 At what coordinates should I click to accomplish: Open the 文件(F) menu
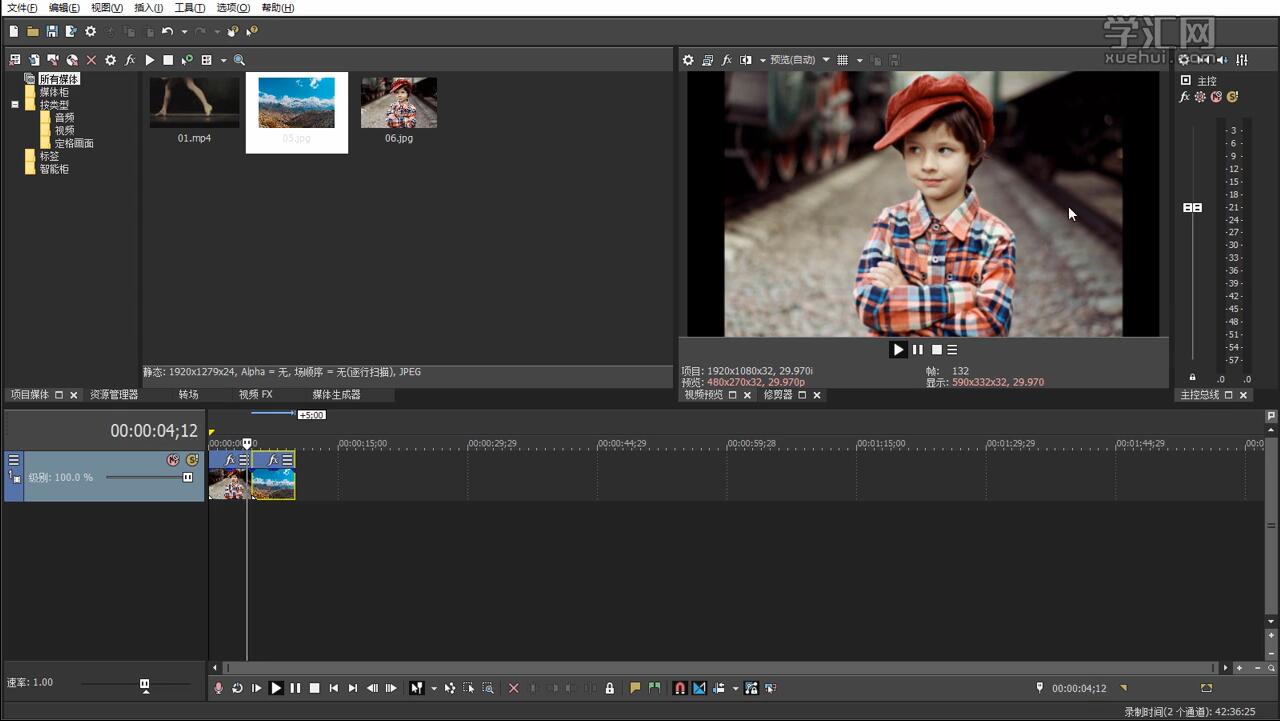[x=22, y=8]
